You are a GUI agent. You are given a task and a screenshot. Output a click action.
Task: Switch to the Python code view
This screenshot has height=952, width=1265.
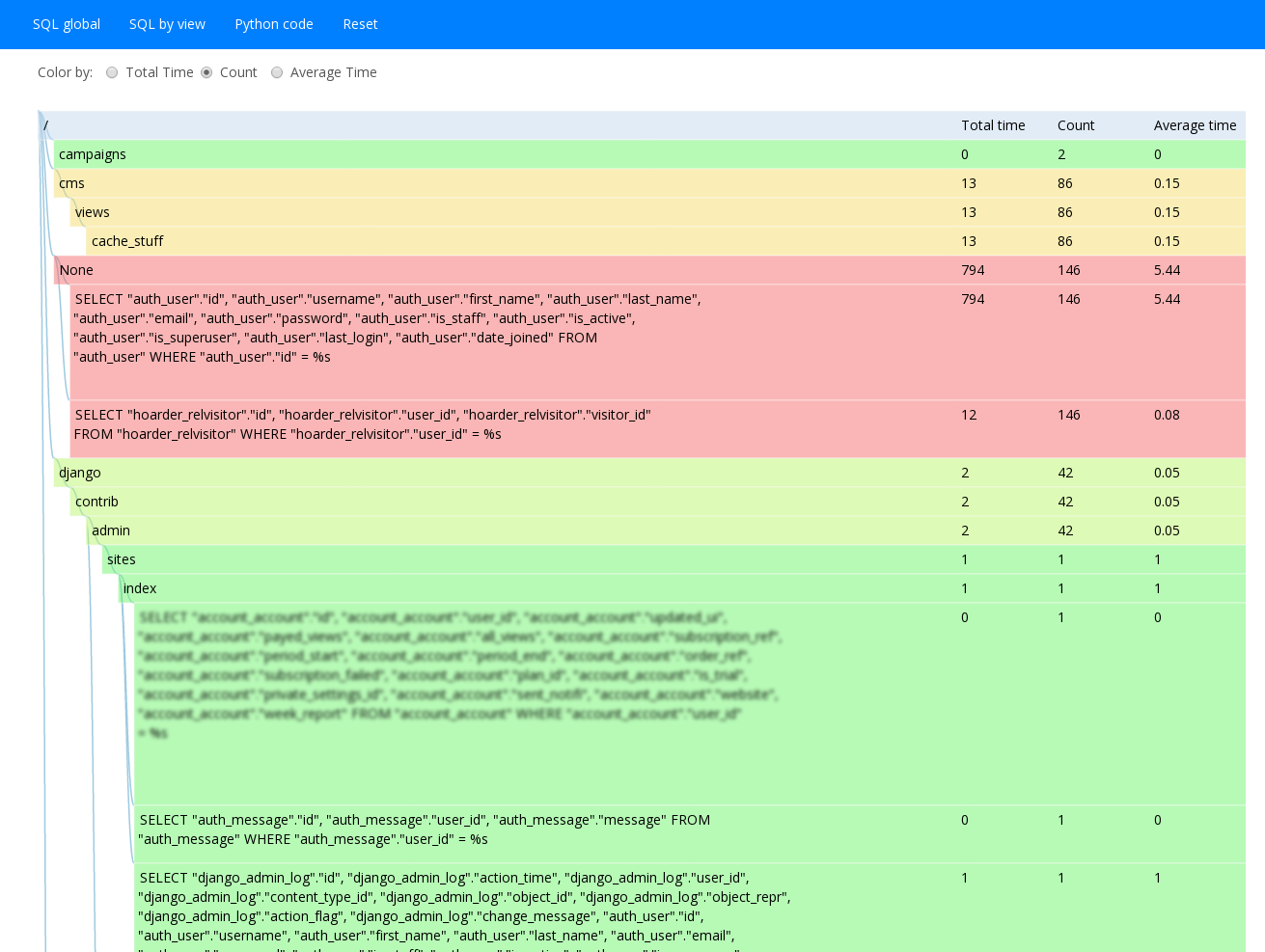point(274,24)
